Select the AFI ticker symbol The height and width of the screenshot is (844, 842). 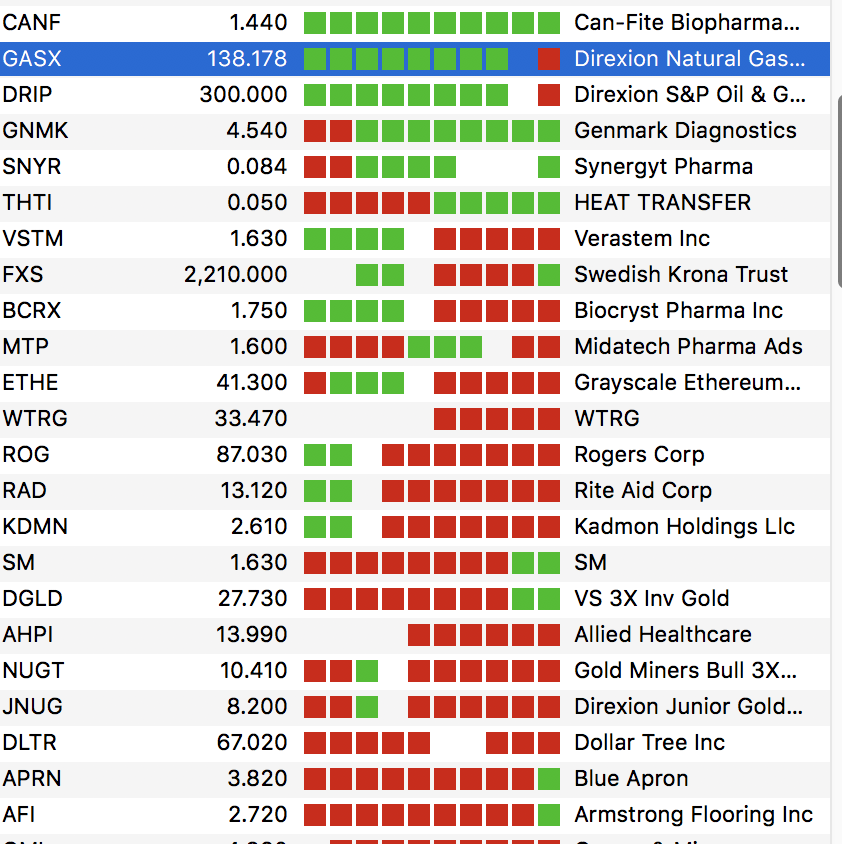click(x=18, y=815)
